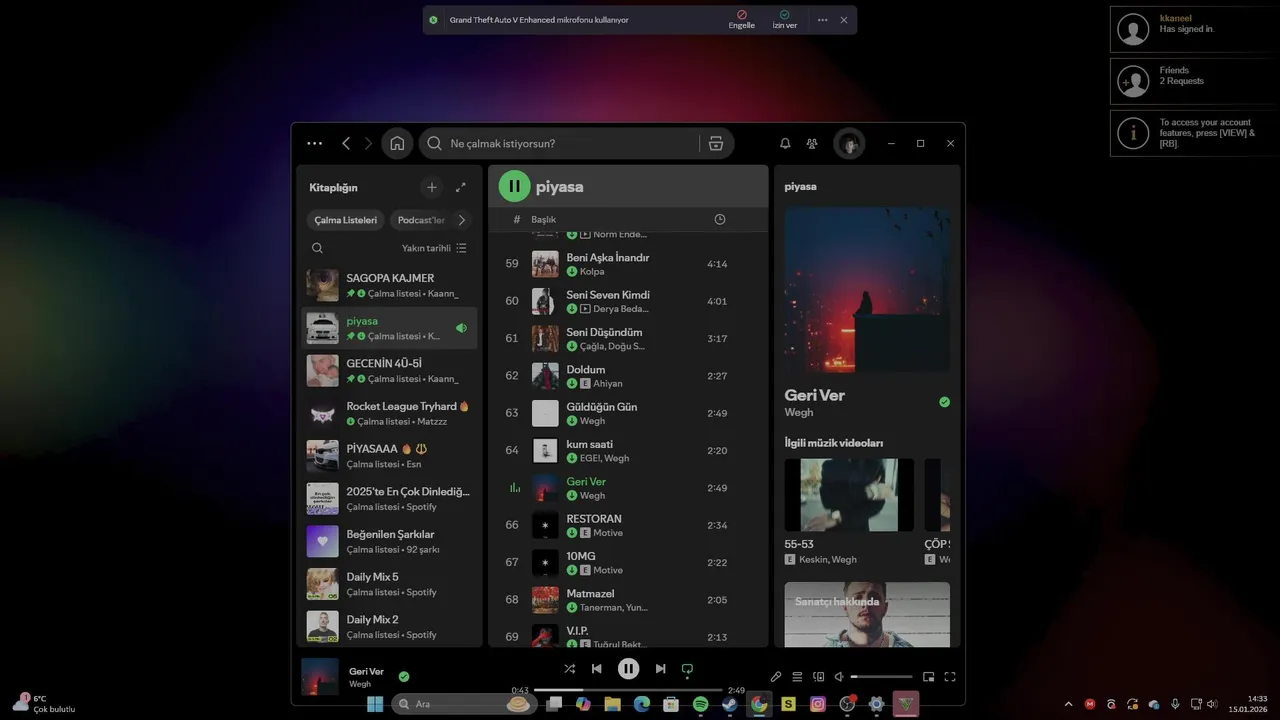Click Engelle in microphone notification

click(742, 20)
